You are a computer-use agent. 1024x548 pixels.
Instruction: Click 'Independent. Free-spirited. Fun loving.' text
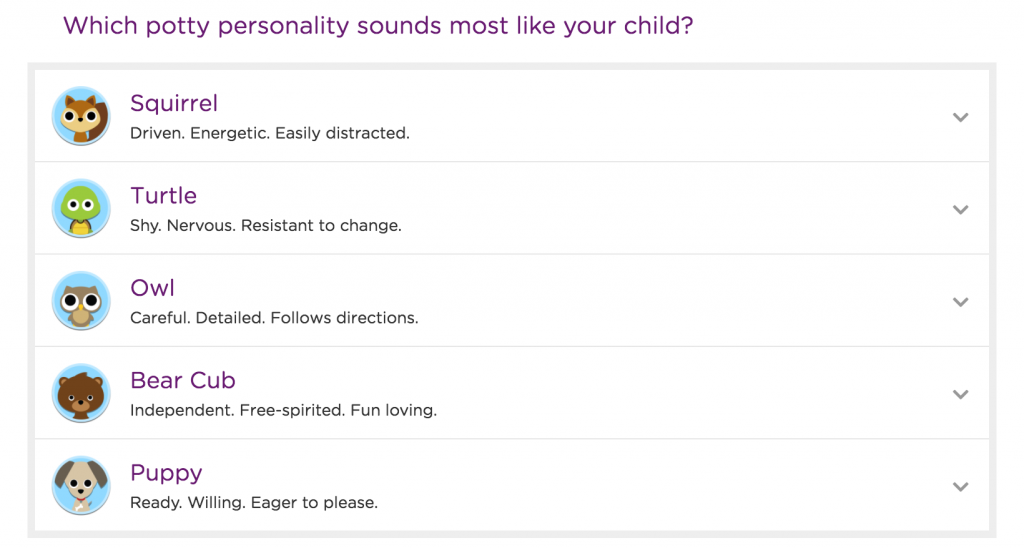click(x=283, y=410)
